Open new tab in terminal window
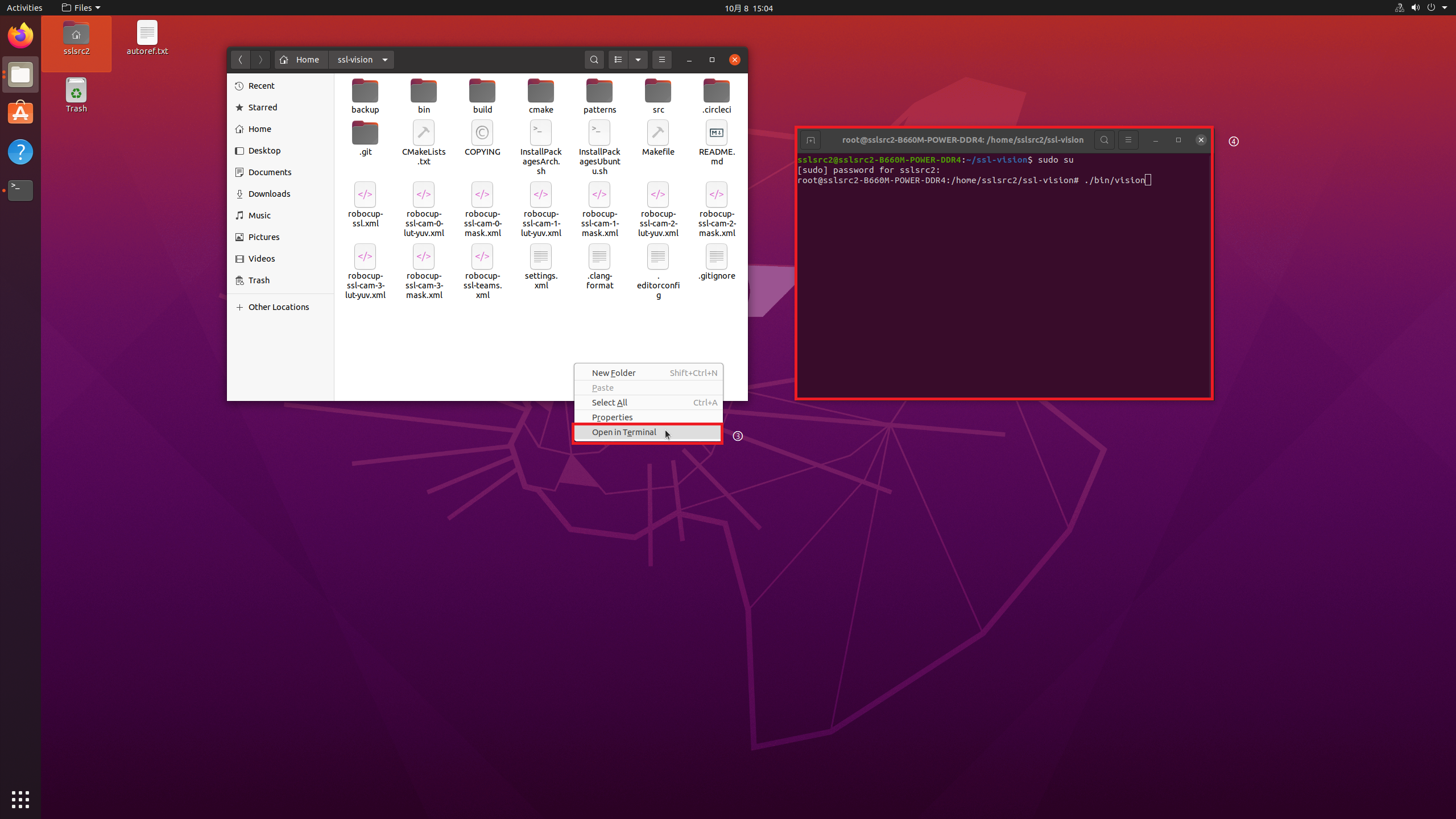 coord(810,140)
